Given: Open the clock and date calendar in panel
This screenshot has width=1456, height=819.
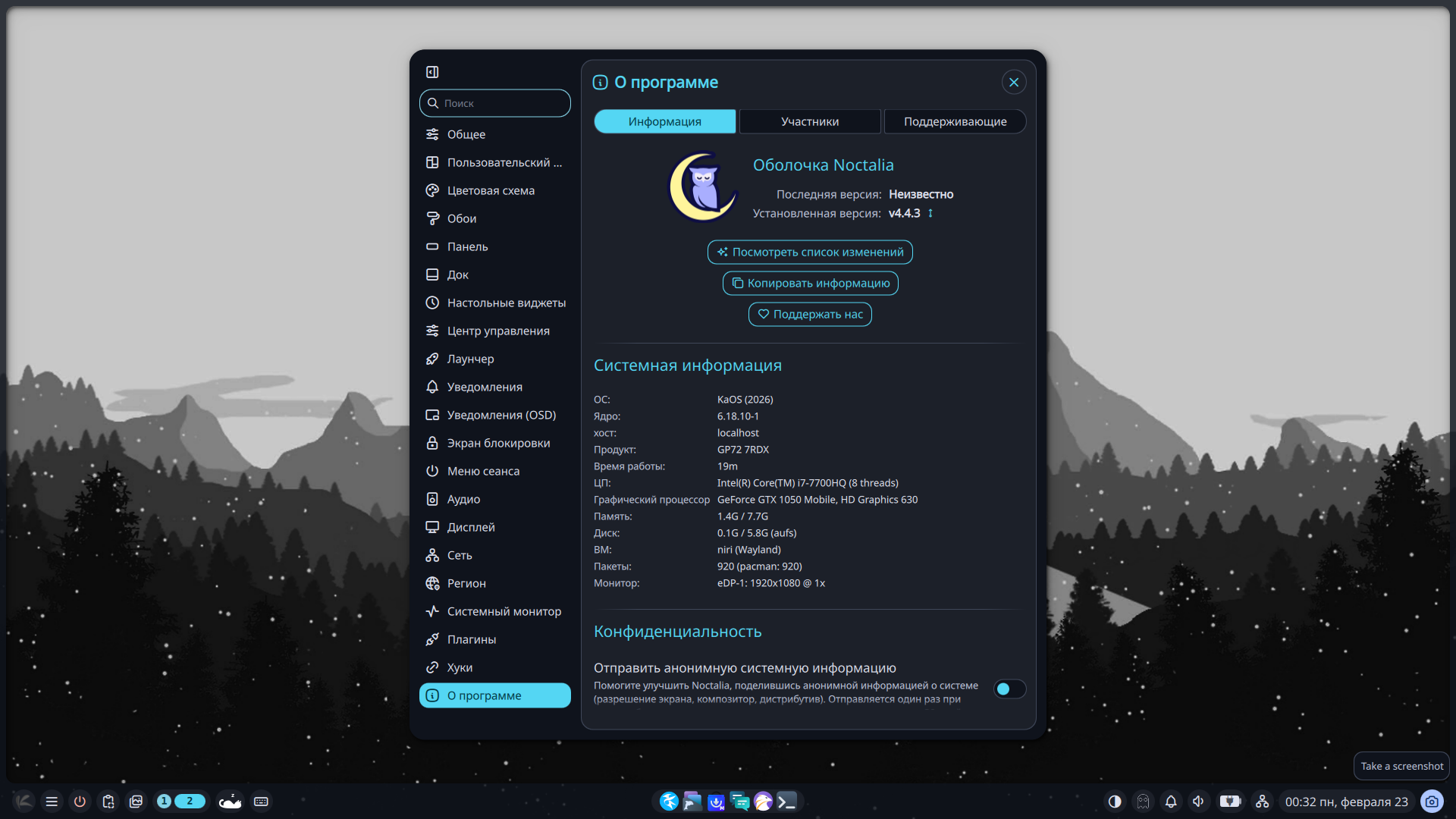Looking at the screenshot, I should (1346, 802).
